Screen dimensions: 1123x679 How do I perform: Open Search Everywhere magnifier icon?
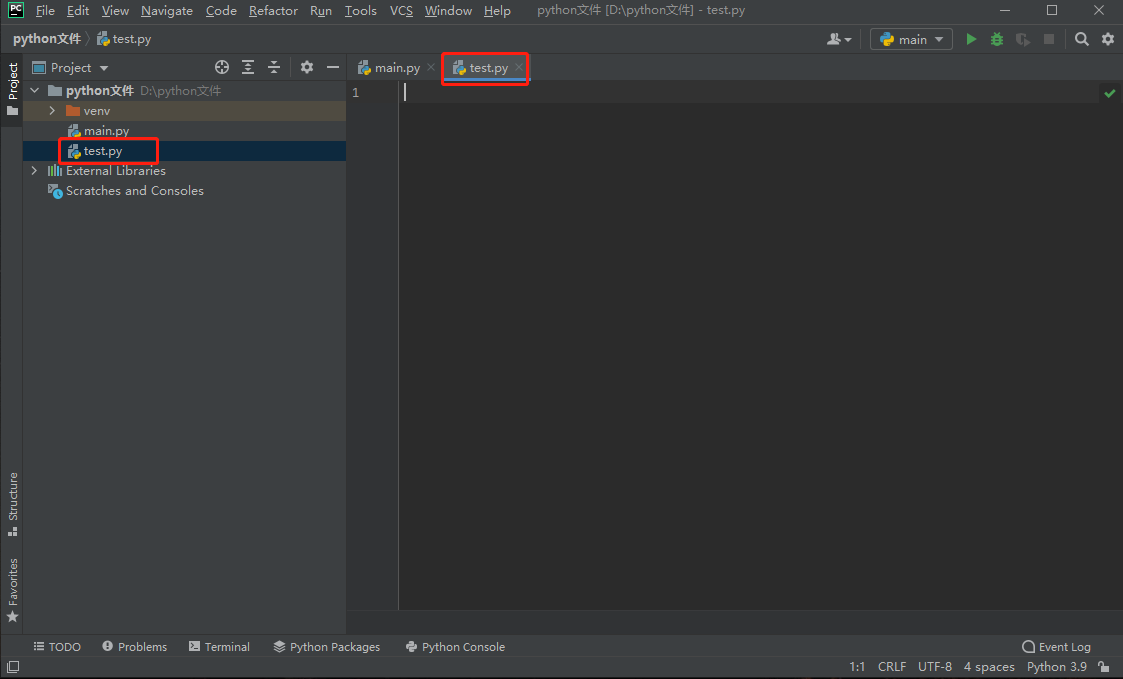pyautogui.click(x=1081, y=39)
